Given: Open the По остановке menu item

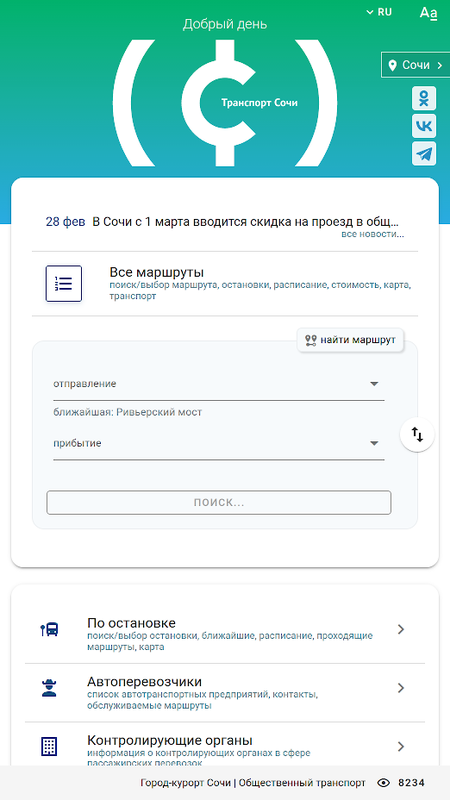Looking at the screenshot, I should (225, 634).
